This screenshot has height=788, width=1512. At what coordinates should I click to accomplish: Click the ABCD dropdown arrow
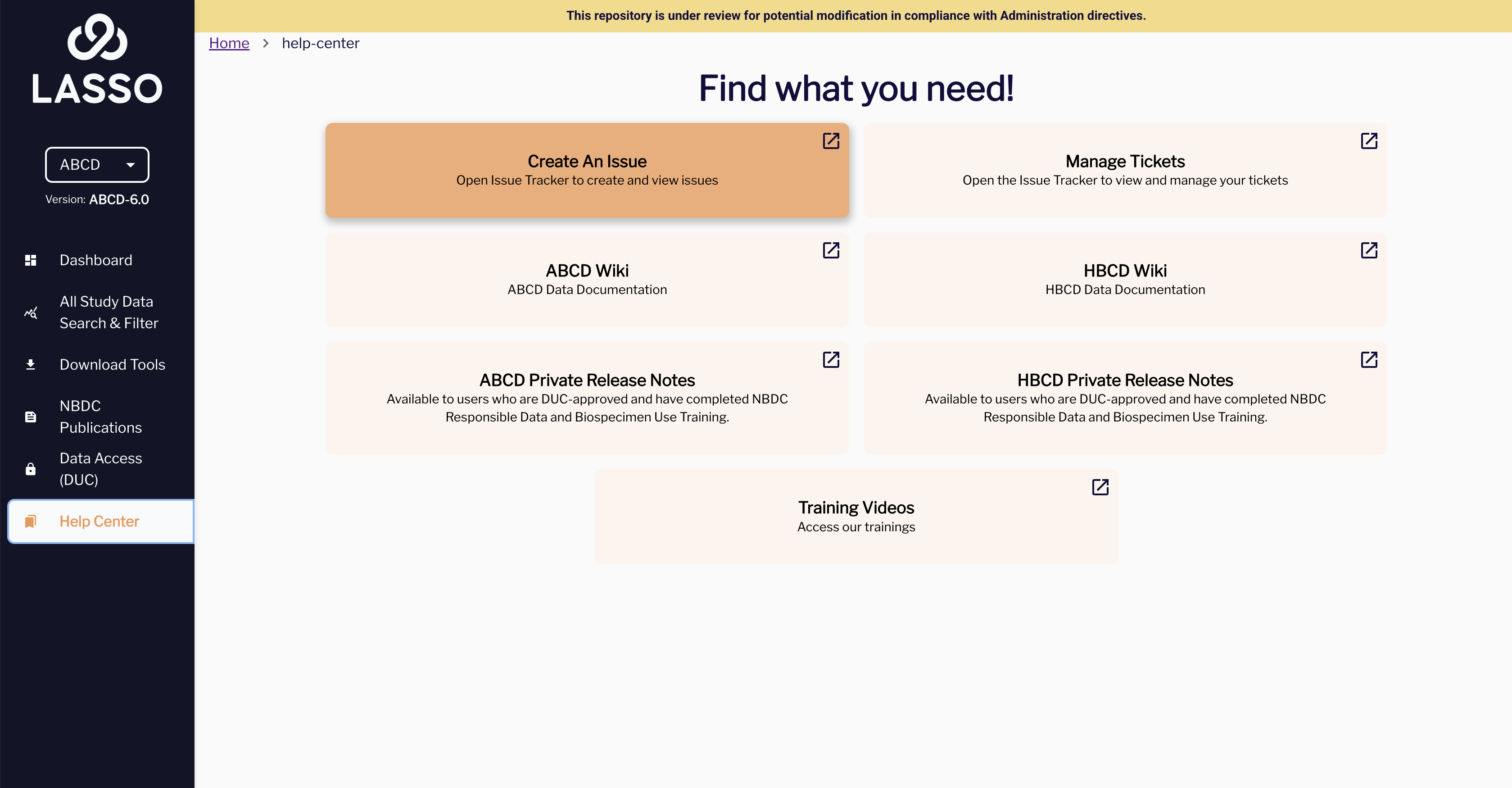coord(130,165)
